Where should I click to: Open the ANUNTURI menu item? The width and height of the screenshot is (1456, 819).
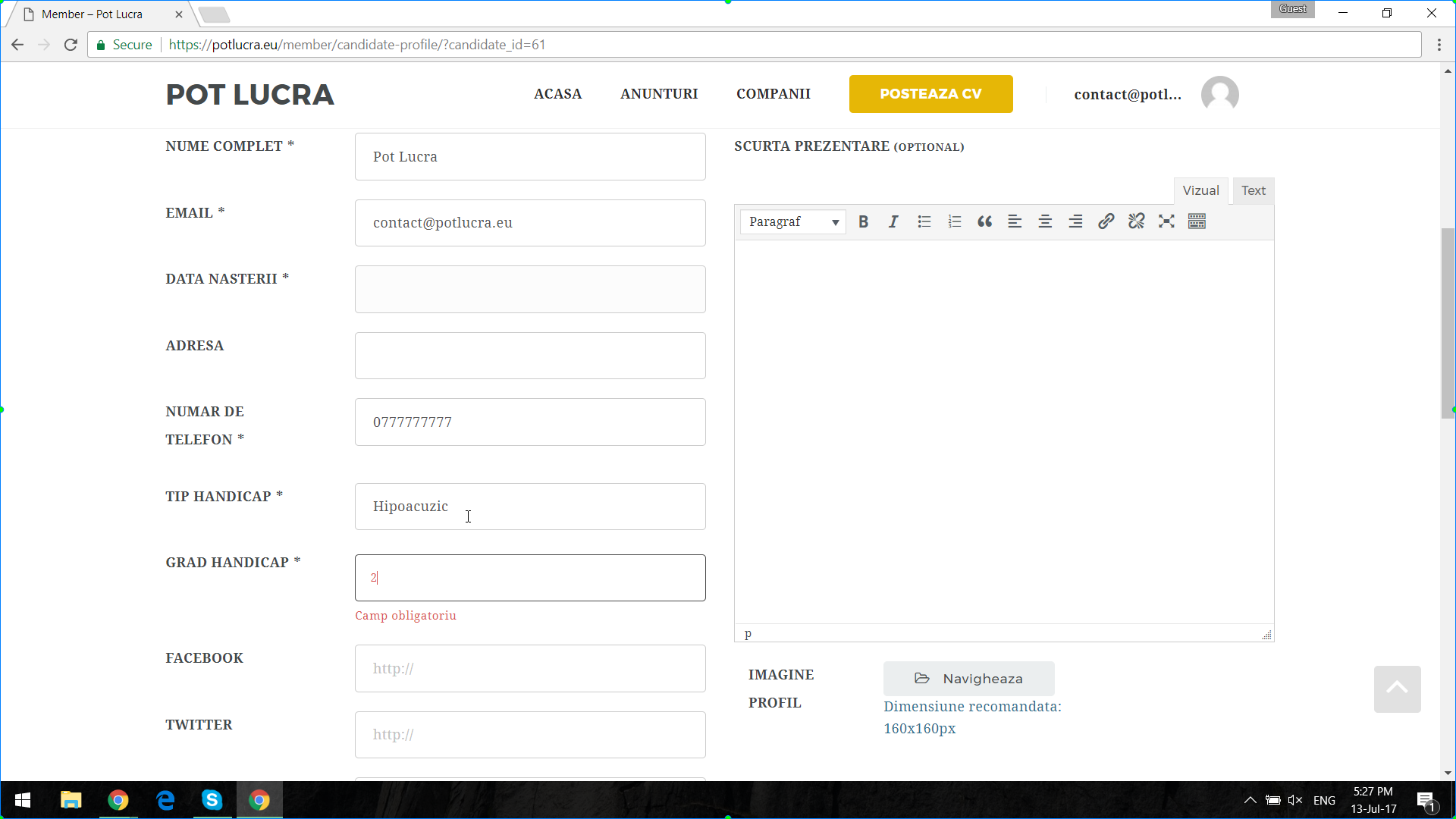point(659,94)
